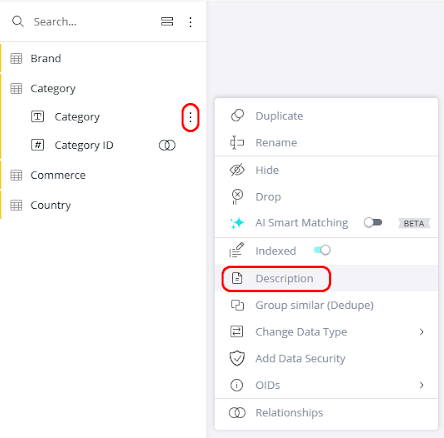Click the Add Data Security shield icon
The image size is (444, 438).
point(237,358)
